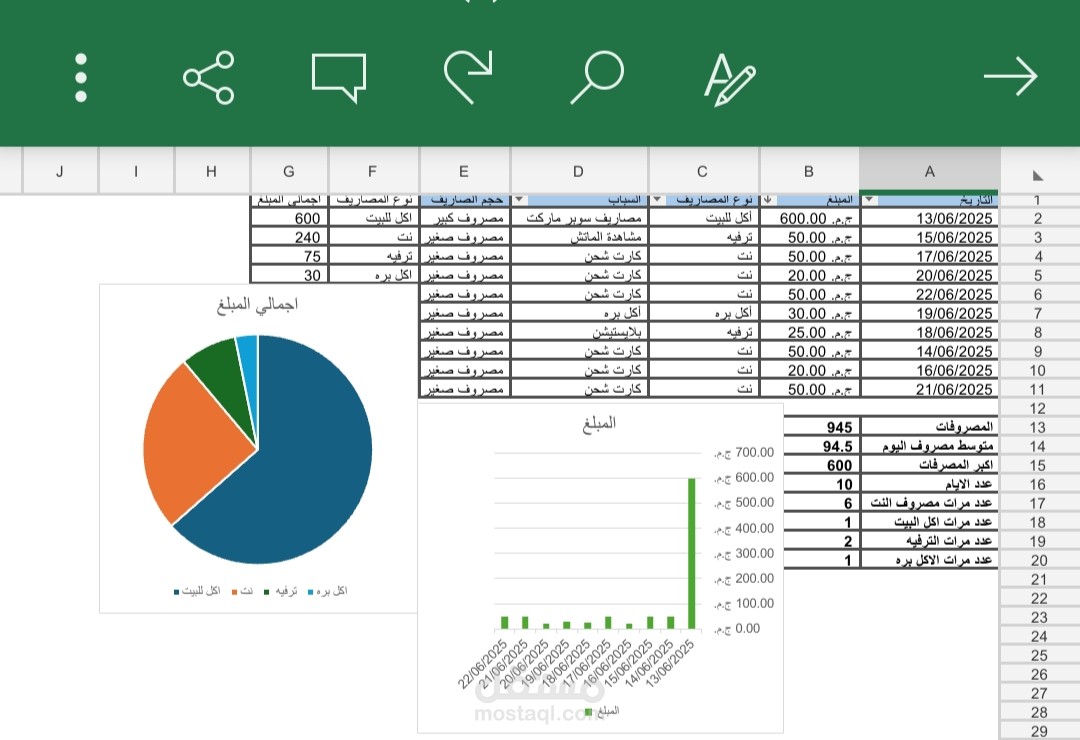This screenshot has width=1080, height=740.
Task: Select column J header
Action: [60, 171]
